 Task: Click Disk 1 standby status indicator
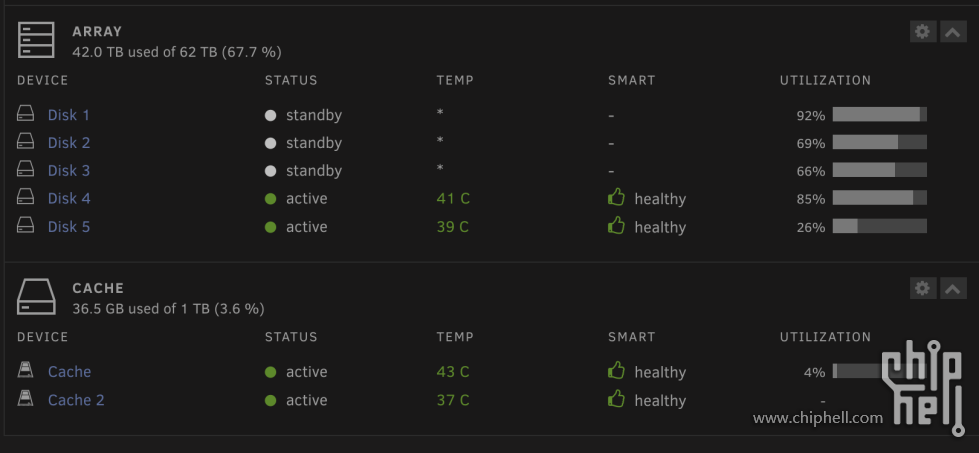(270, 115)
